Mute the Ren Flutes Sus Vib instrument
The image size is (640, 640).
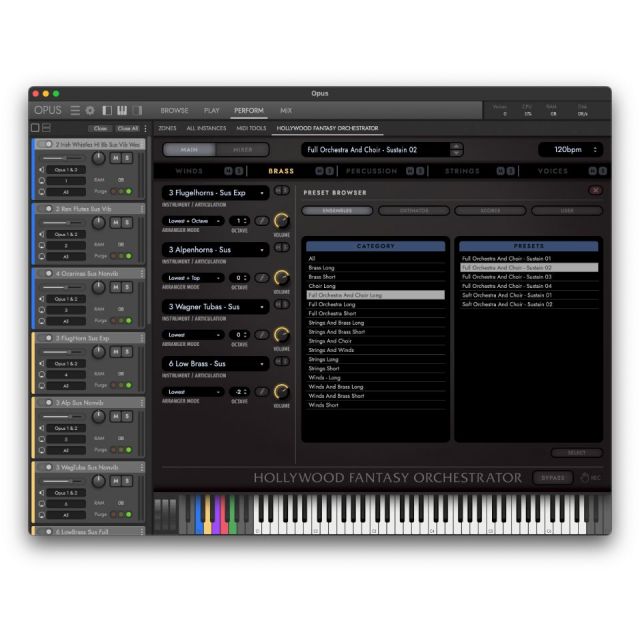116,222
